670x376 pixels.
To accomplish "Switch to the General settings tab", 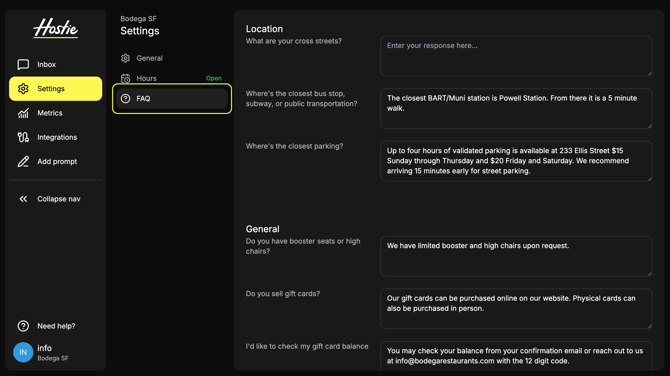I will [x=172, y=58].
